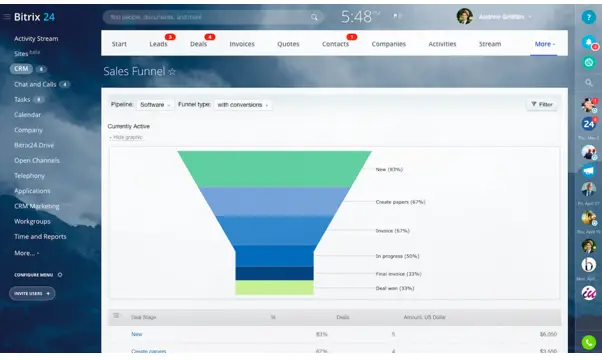Image resolution: width=602 pixels, height=360 pixels.
Task: Click the green New funnel segment
Action: [274, 169]
